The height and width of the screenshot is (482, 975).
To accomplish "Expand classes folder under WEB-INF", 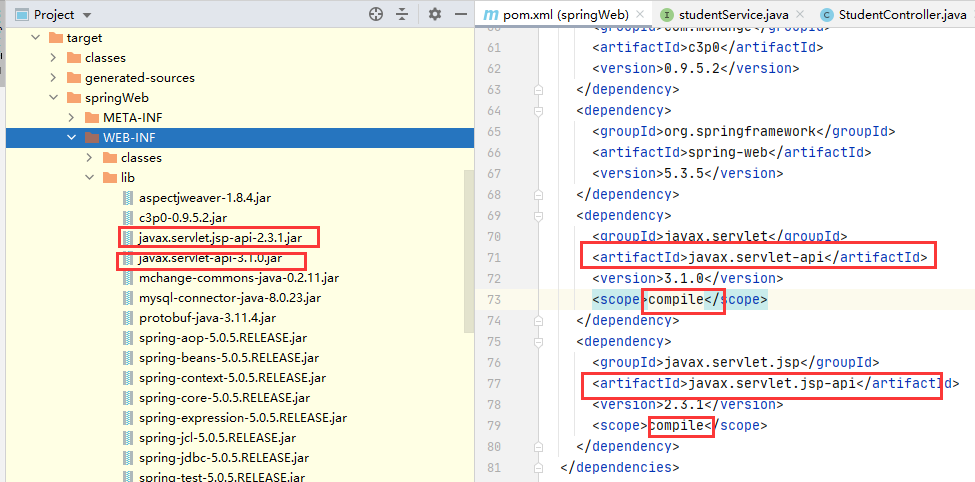I will 90,157.
